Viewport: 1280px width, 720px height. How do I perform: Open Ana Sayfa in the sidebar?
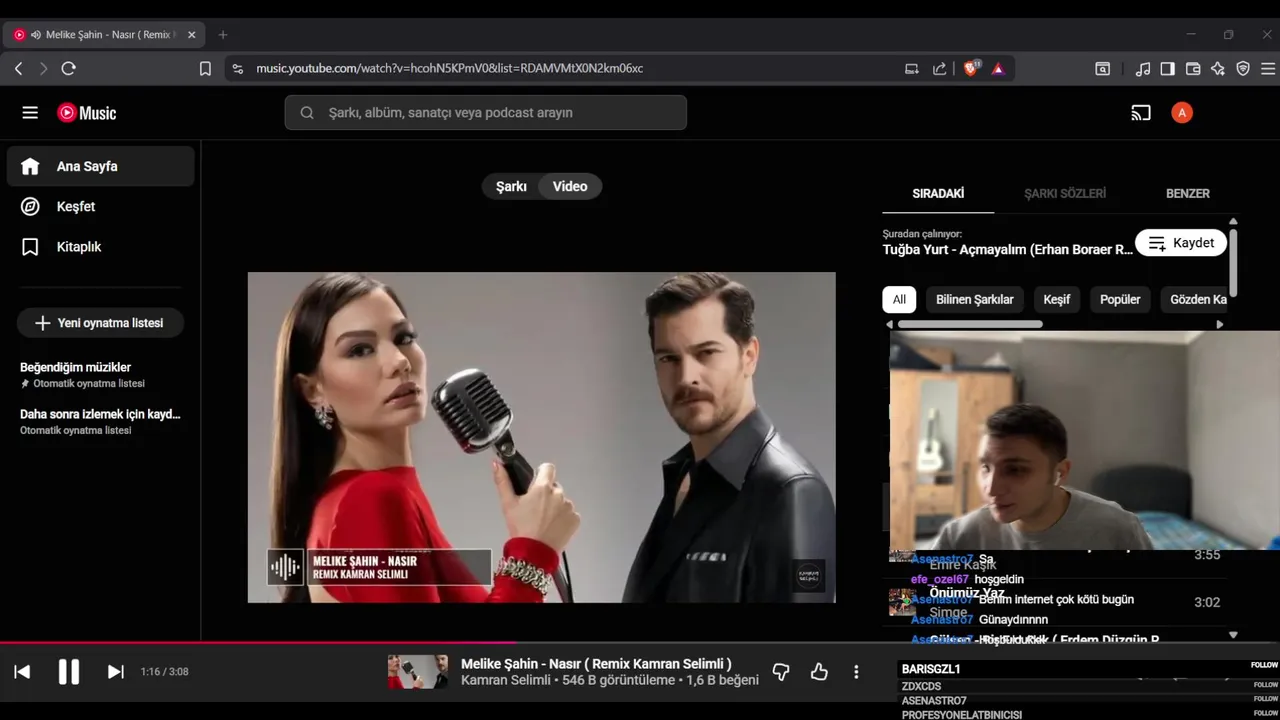coord(100,166)
